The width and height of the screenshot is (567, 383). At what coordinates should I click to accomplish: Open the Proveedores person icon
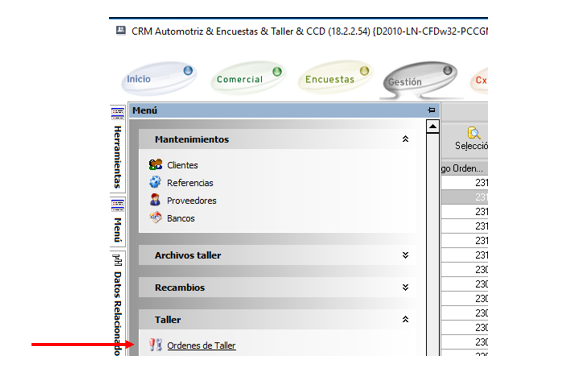pyautogui.click(x=155, y=200)
